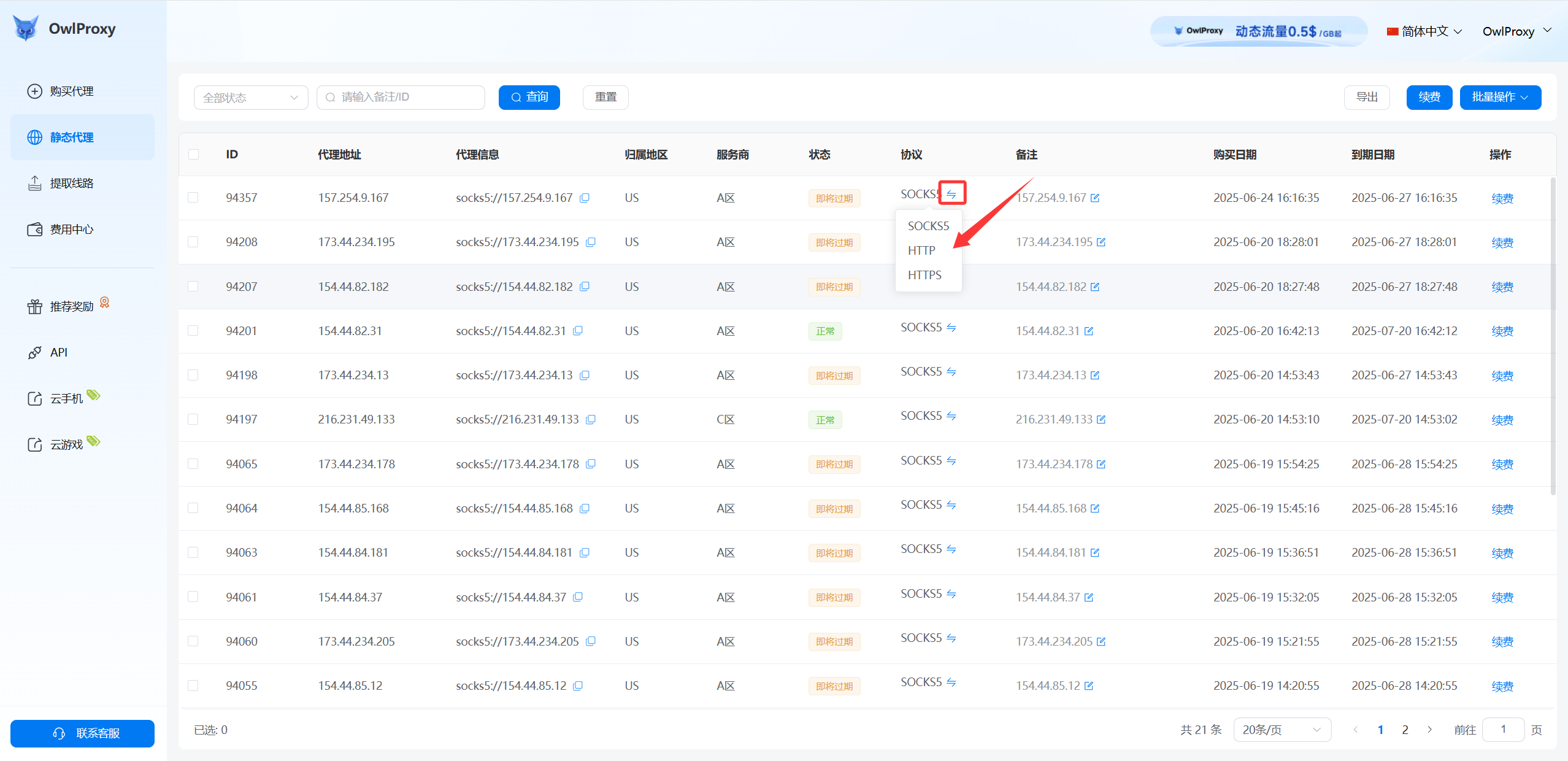Renew proxy ID 94357 via 续费 link
The height and width of the screenshot is (761, 1568).
[x=1502, y=198]
